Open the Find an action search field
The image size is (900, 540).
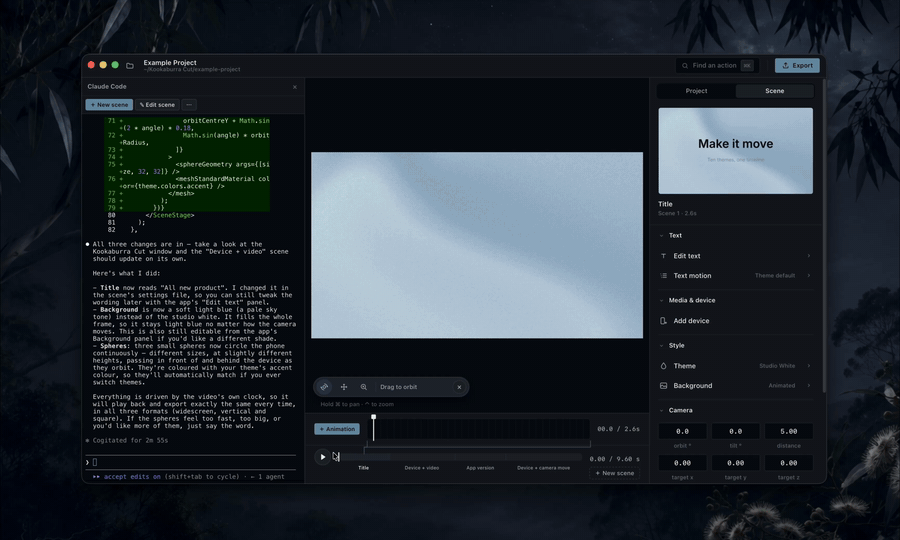tap(717, 65)
